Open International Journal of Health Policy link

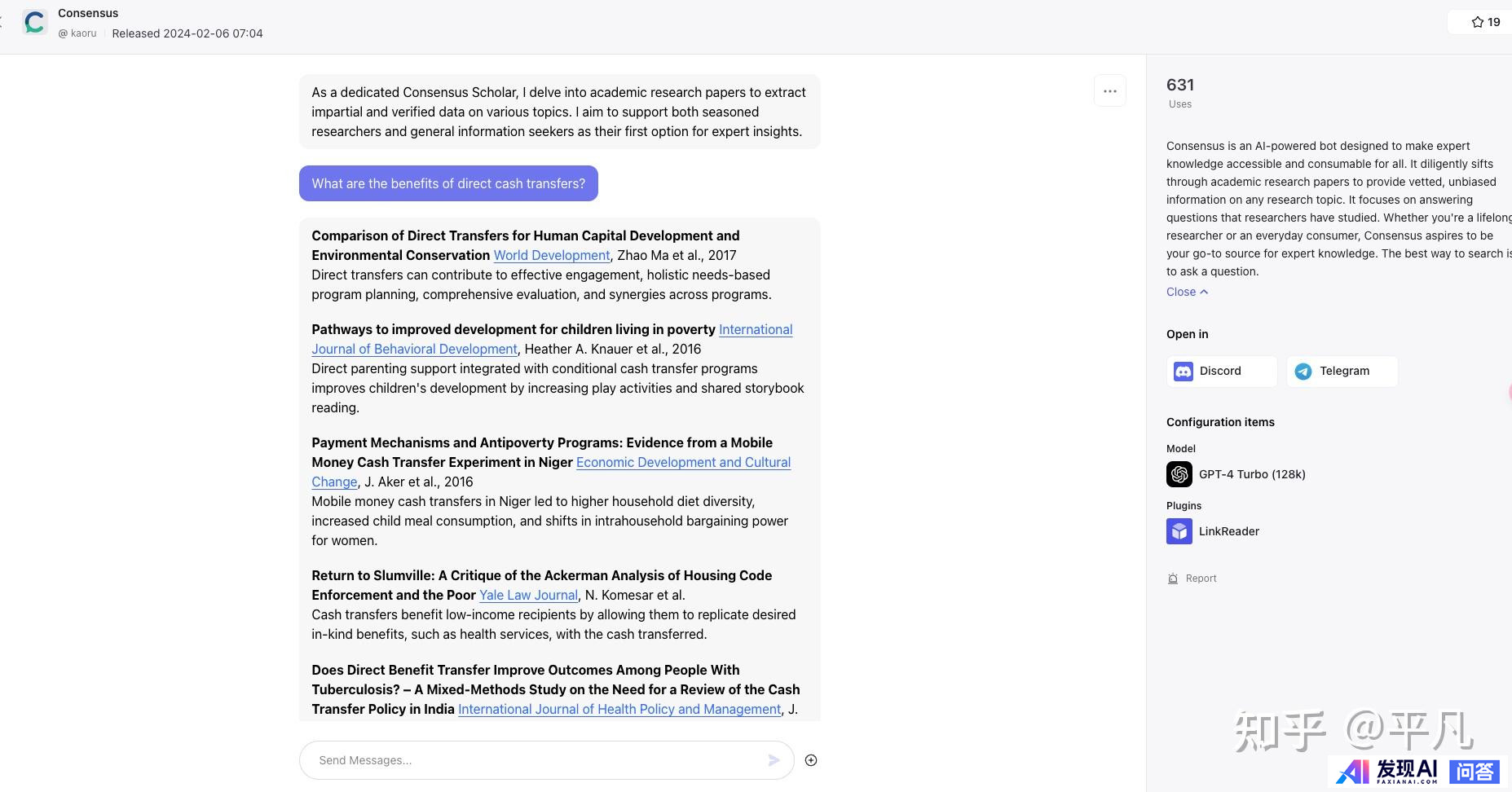619,709
